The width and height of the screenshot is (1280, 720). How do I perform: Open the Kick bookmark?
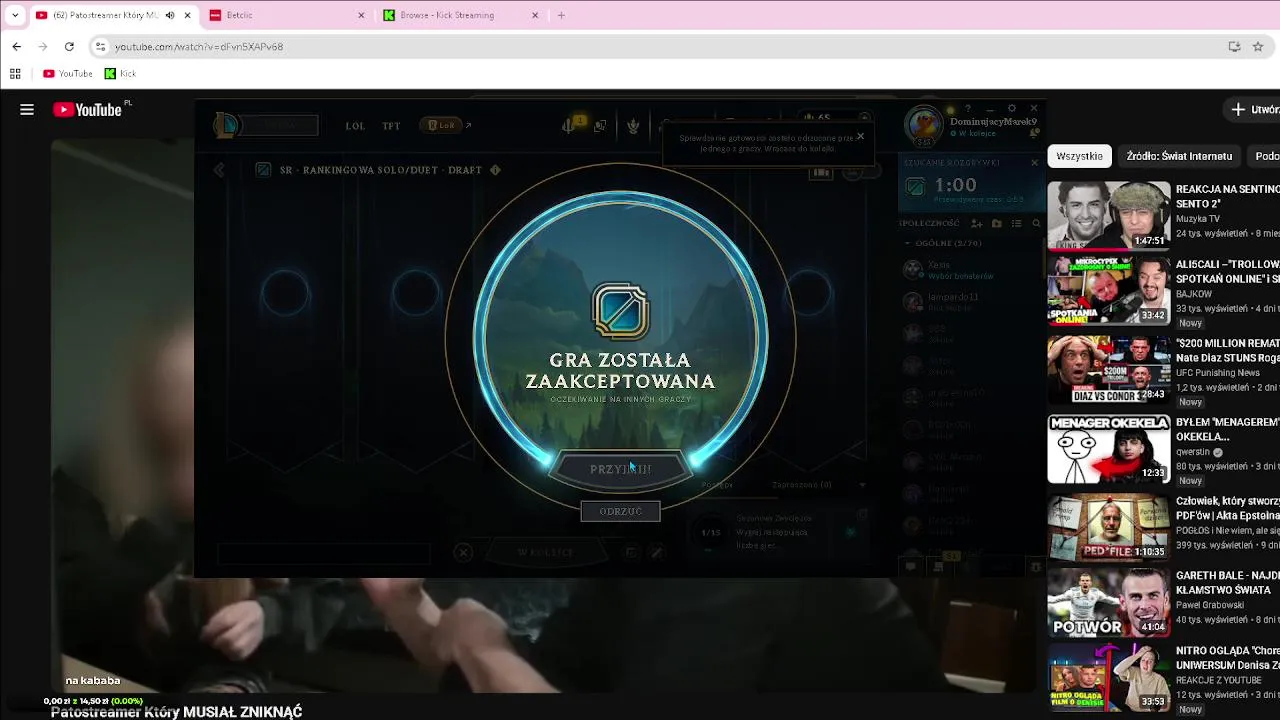click(x=120, y=73)
